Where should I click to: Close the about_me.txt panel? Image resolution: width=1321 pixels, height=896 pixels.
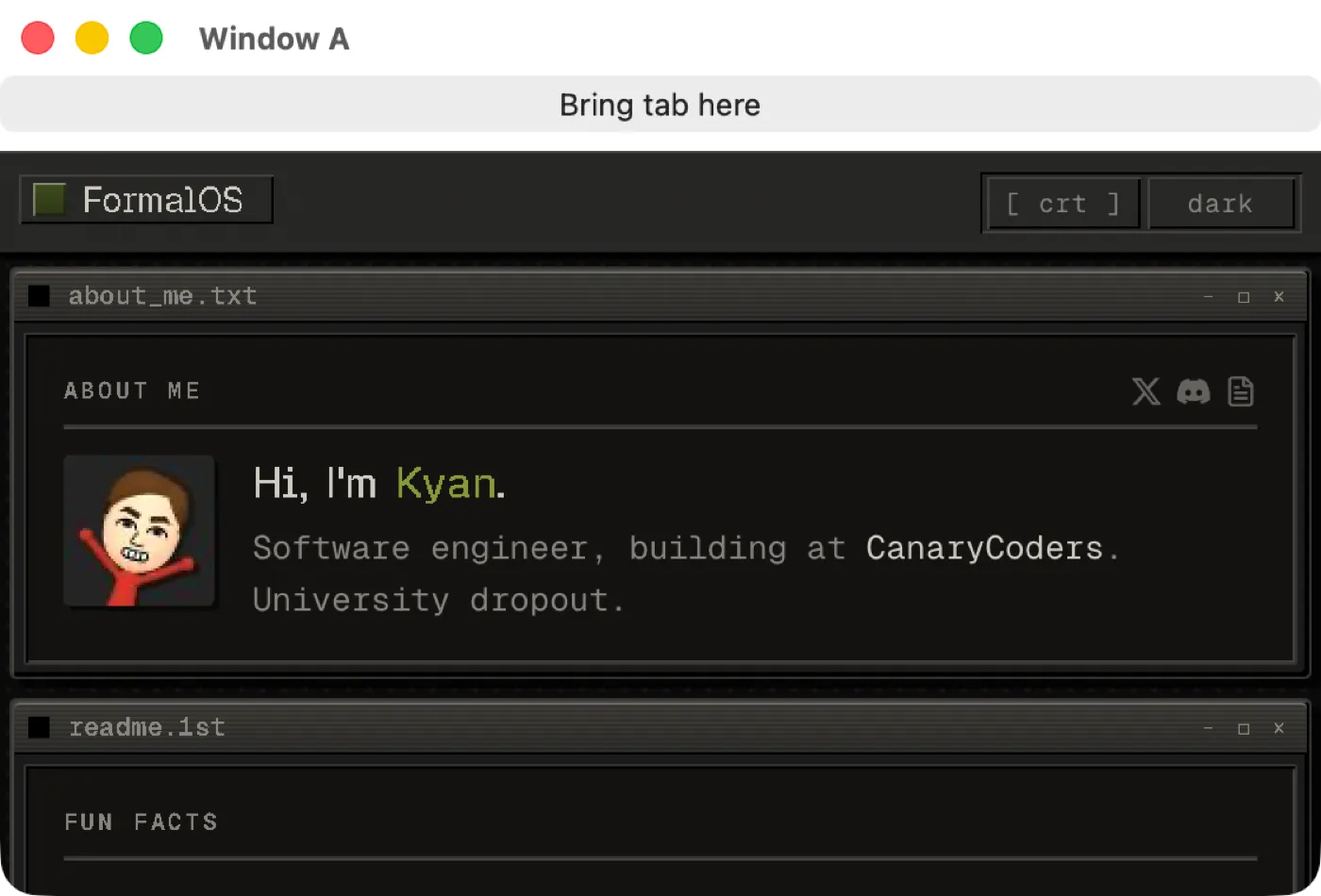(x=1279, y=296)
